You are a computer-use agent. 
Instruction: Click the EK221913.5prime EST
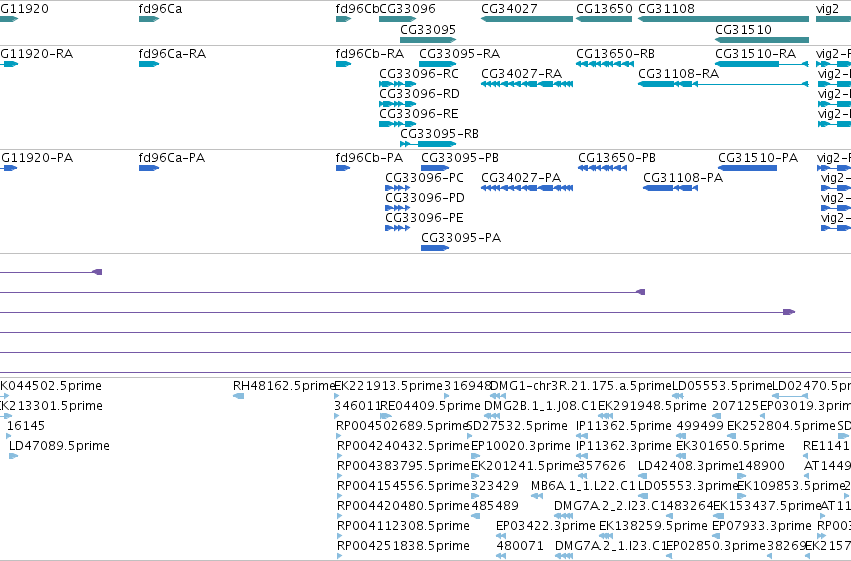tap(337, 396)
